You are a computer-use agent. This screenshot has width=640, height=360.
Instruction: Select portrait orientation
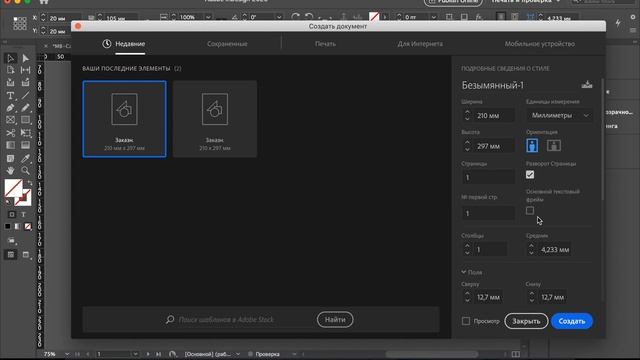[x=532, y=145]
